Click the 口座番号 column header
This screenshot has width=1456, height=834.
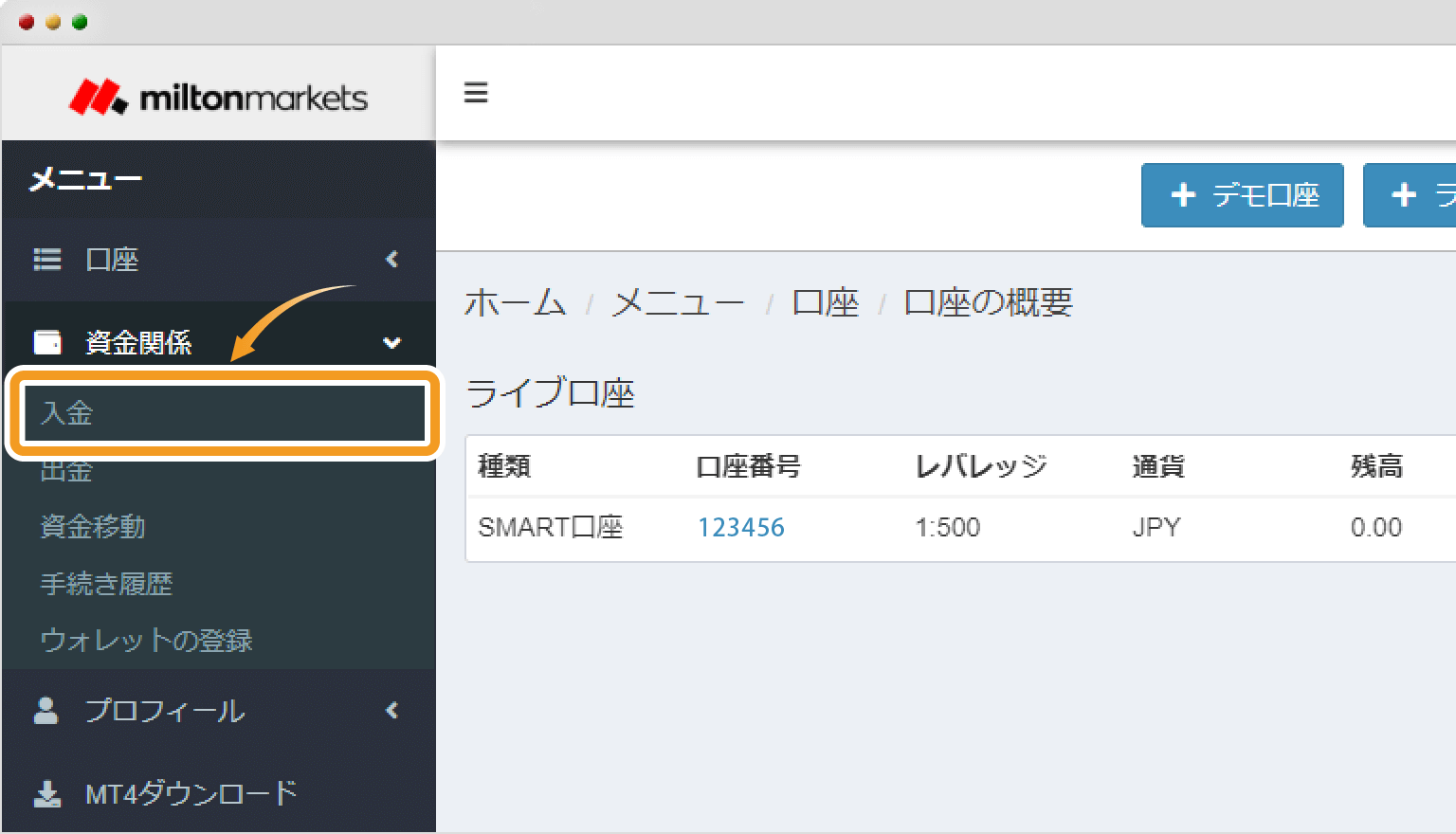coord(748,466)
